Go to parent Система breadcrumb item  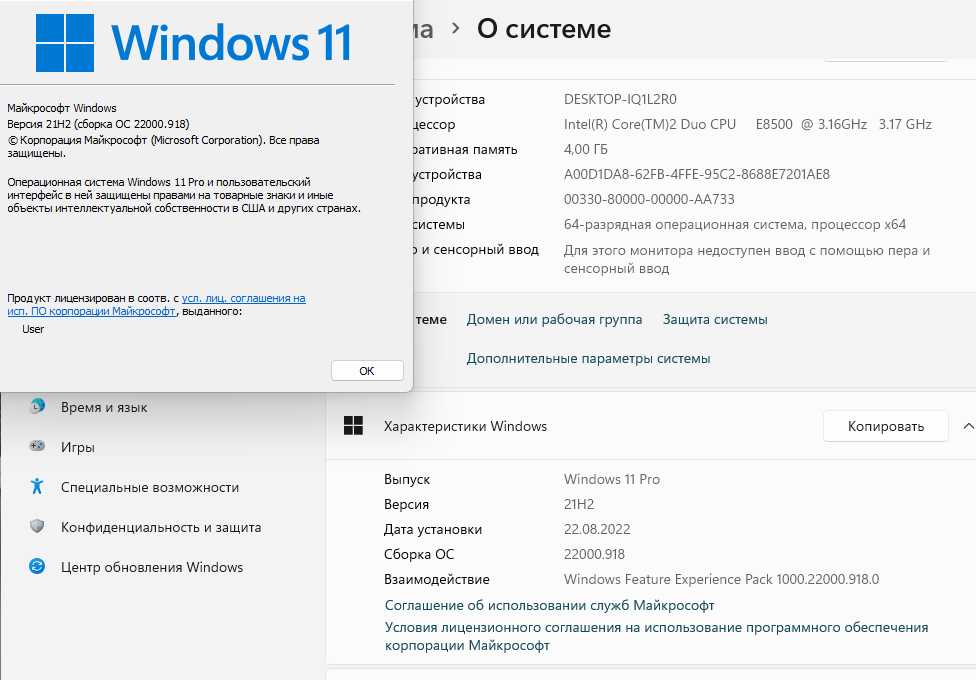(x=422, y=29)
